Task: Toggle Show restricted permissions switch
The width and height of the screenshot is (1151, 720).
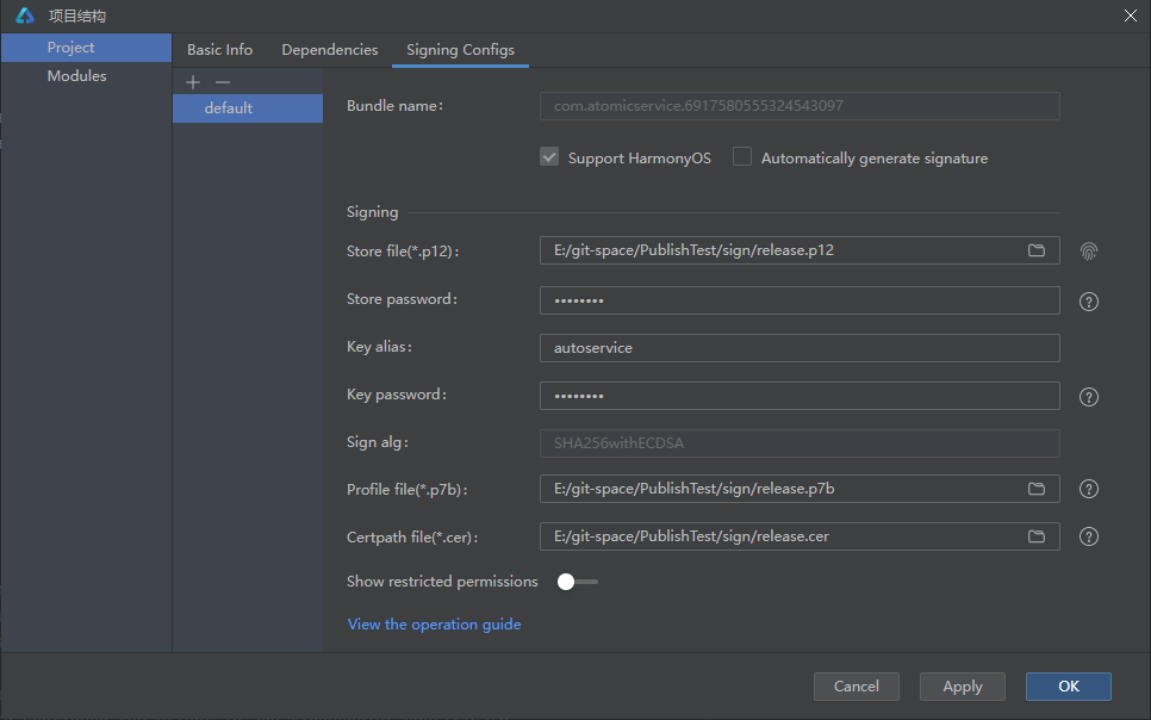Action: [576, 582]
